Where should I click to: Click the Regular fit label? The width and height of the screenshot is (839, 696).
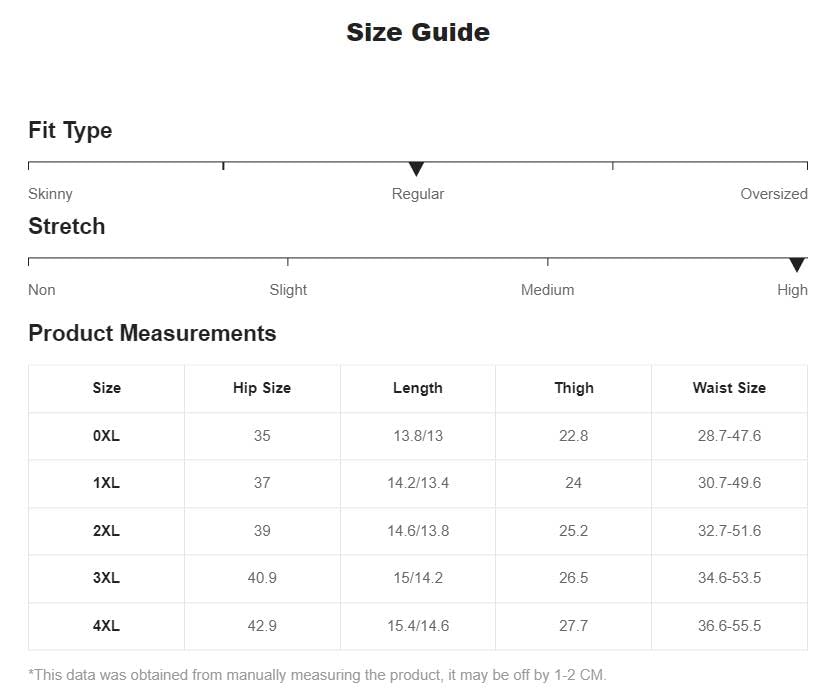coord(418,194)
